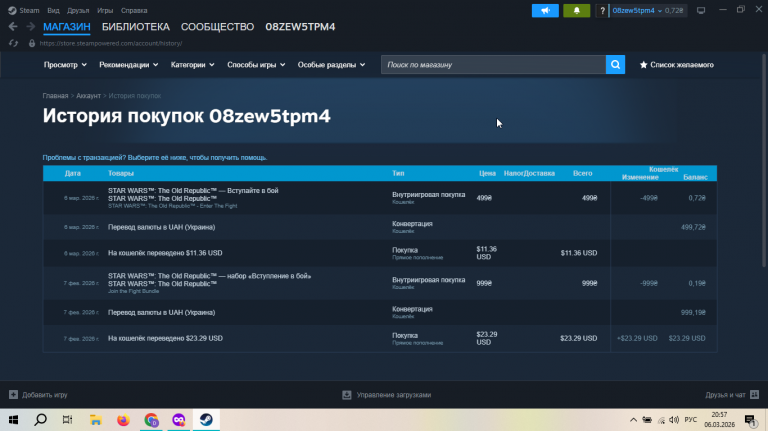This screenshot has height=431, width=768.
Task: Open File Explorer from taskbar
Action: click(x=96, y=420)
